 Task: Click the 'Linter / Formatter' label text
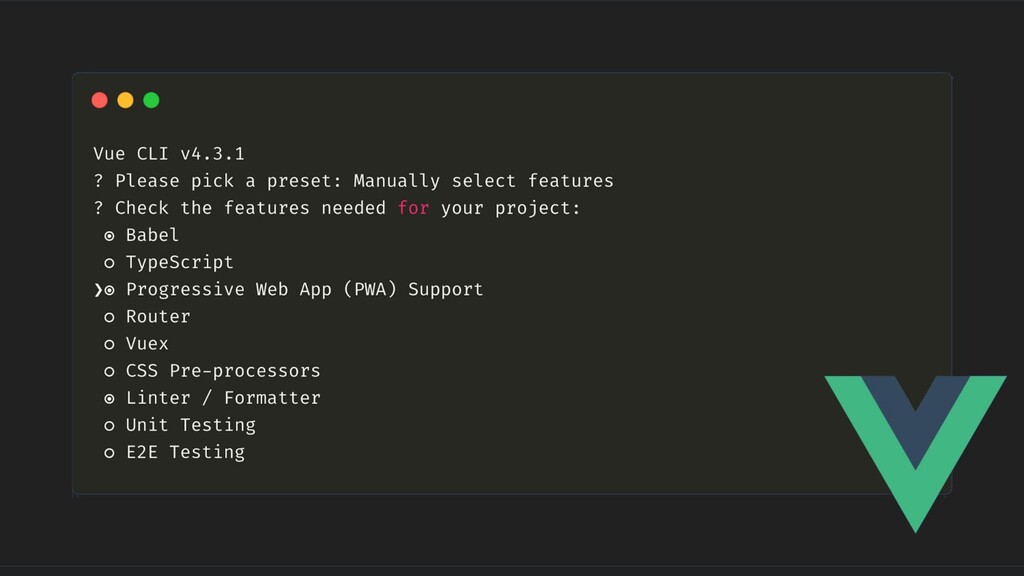coord(223,398)
